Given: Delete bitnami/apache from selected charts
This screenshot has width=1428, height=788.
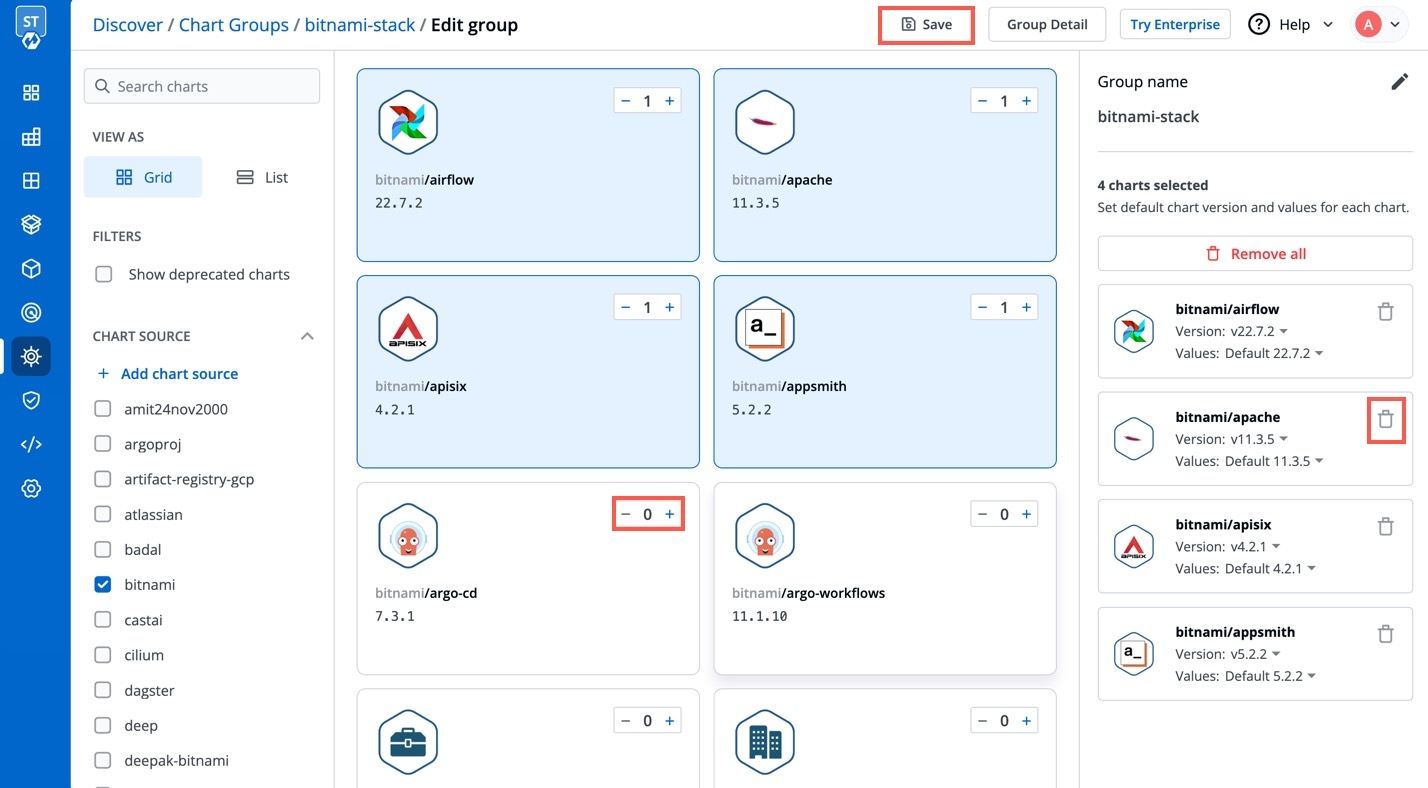Looking at the screenshot, I should 1385,420.
